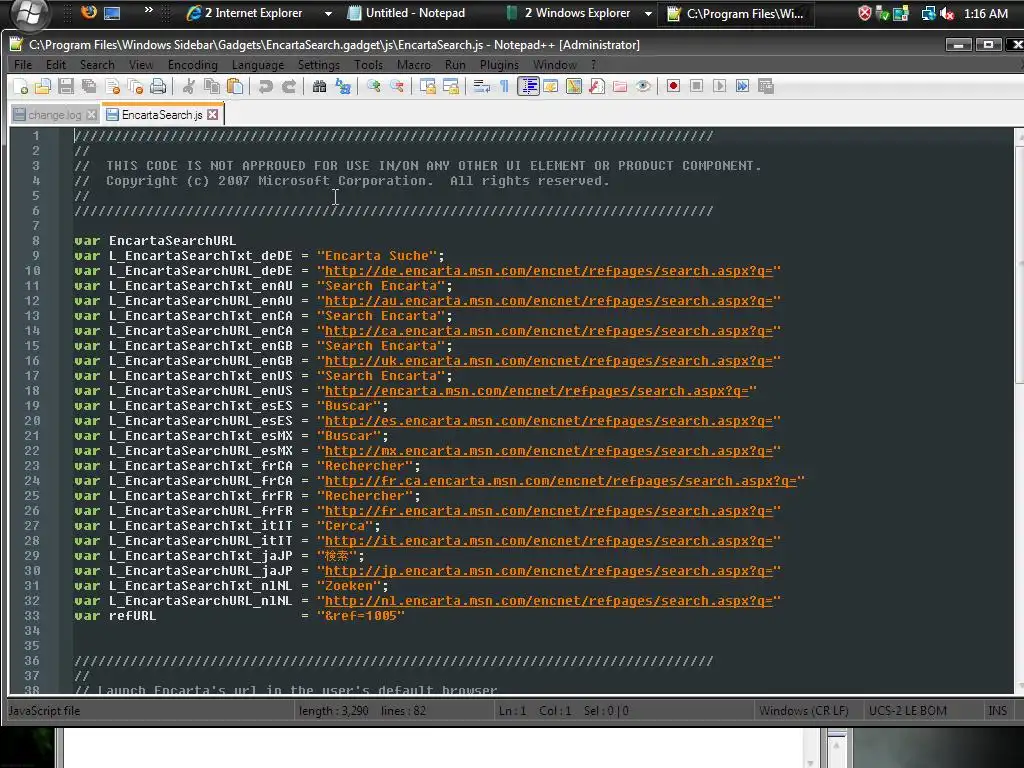Viewport: 1024px width, 768px height.
Task: Close the EncartaSearch.js tab
Action: pos(212,114)
